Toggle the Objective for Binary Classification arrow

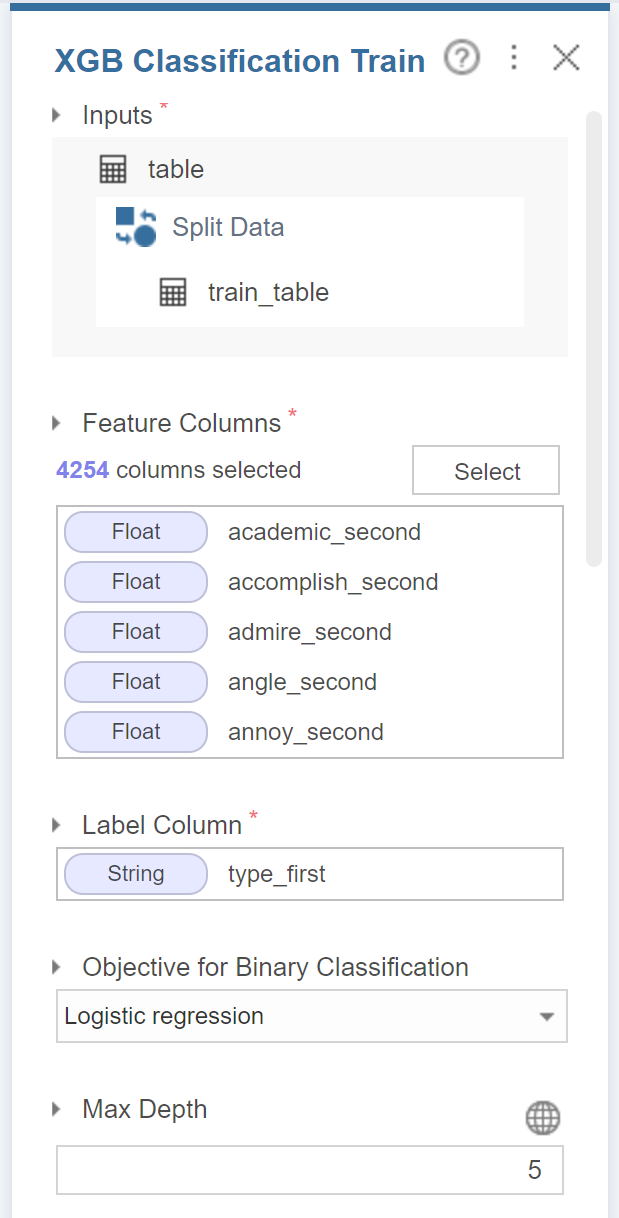(57, 968)
